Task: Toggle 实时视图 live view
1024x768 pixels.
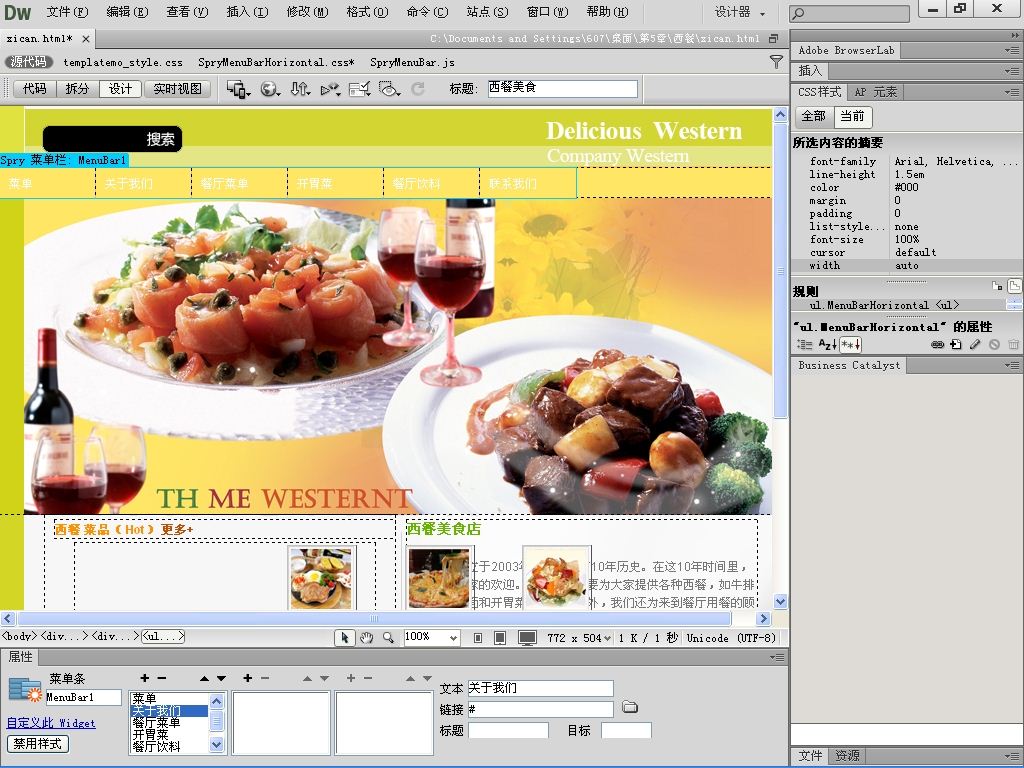Action: click(178, 89)
